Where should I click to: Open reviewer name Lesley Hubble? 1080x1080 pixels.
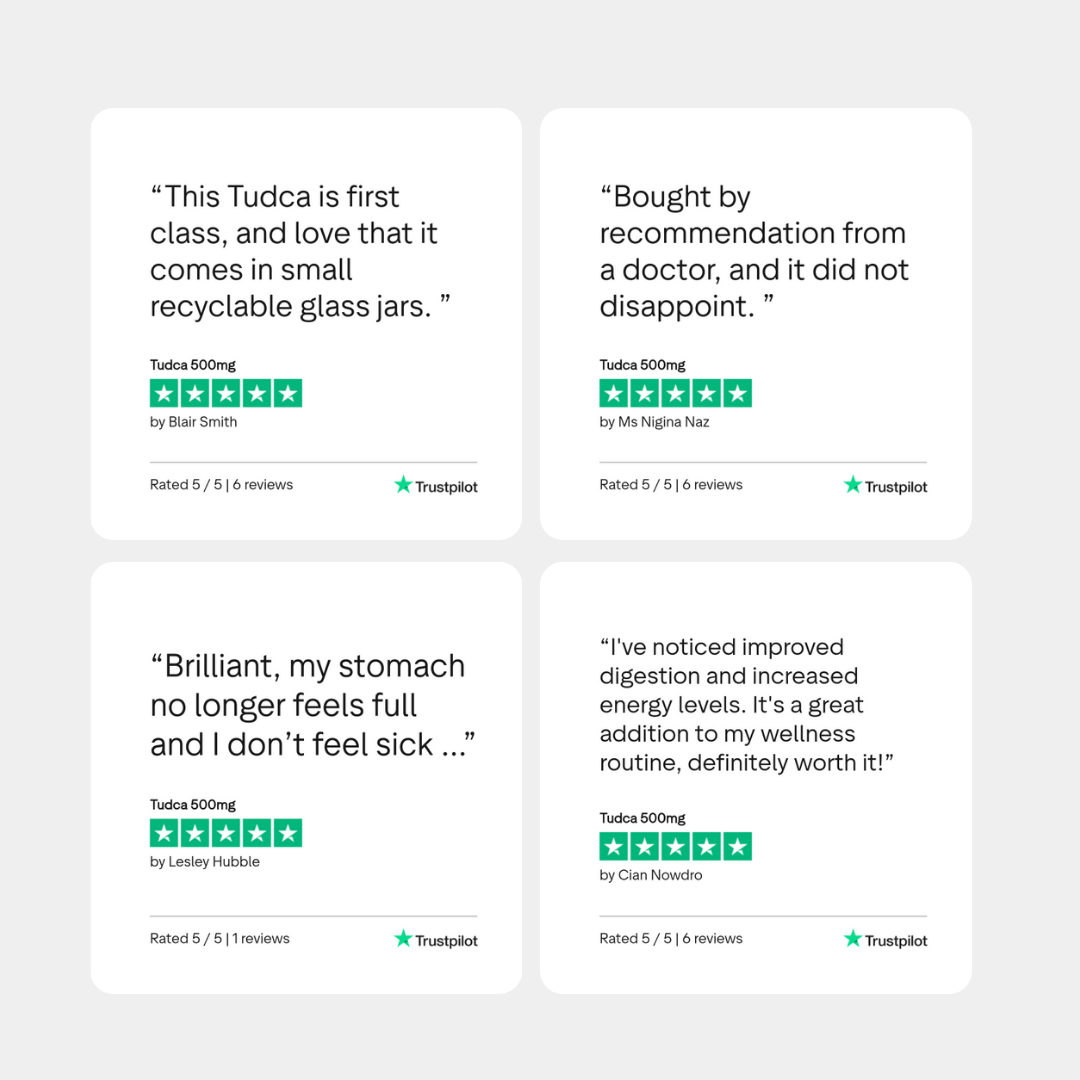pyautogui.click(x=205, y=862)
